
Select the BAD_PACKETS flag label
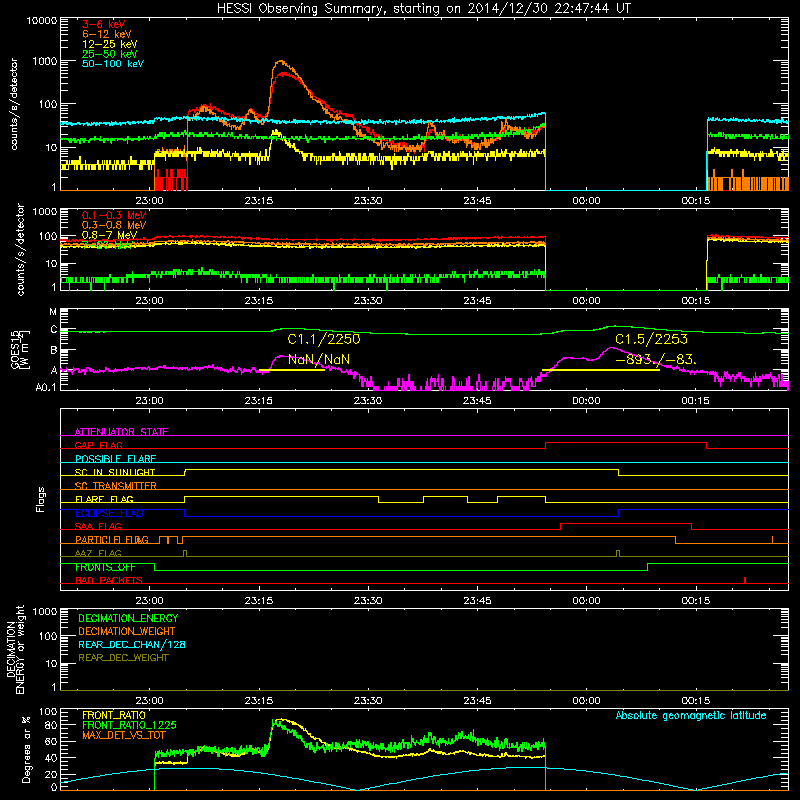pos(109,580)
